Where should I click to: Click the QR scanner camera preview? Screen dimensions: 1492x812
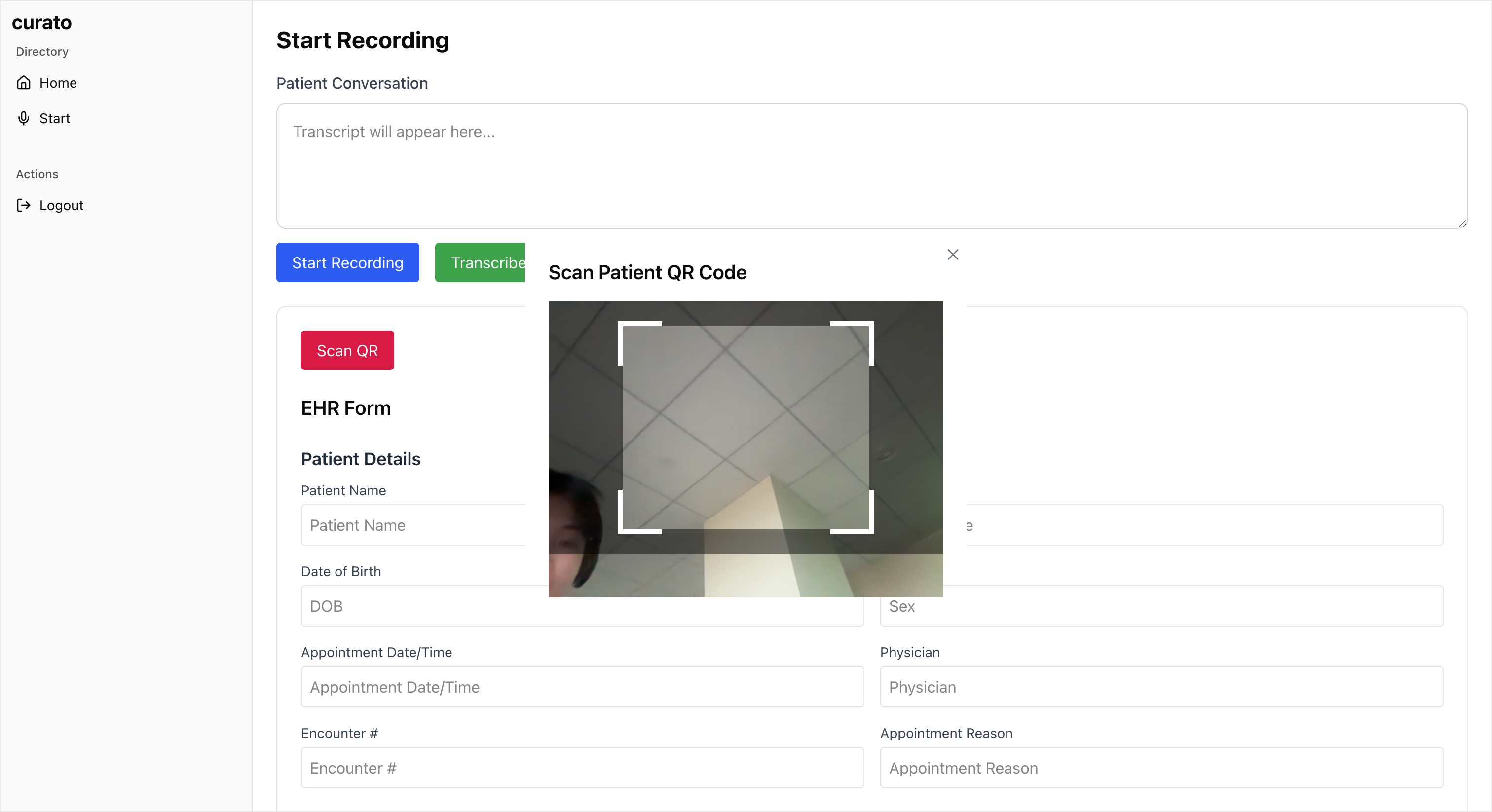746,449
